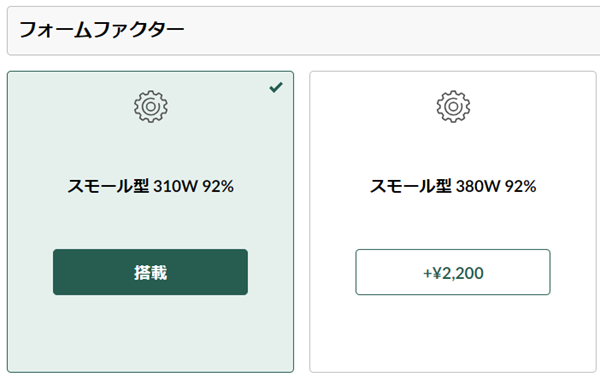Click the 搭載 label inside green button

pyautogui.click(x=150, y=273)
